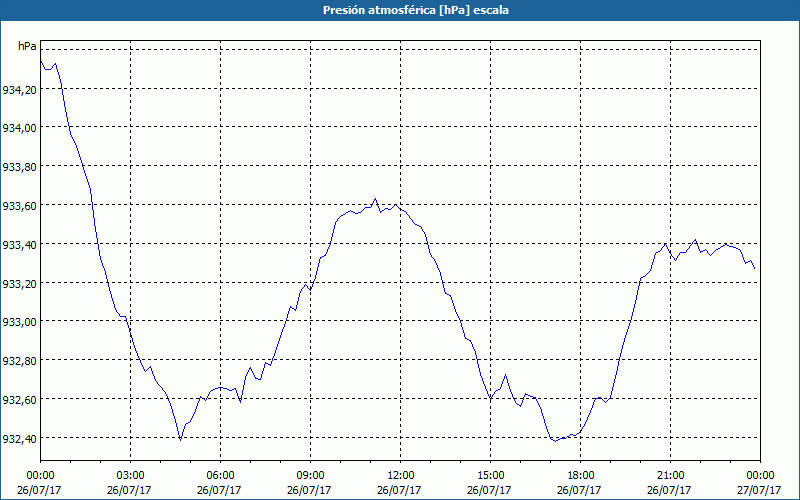This screenshot has height=500, width=800.
Task: Select the 932,60 axis label
Action: click(19, 401)
